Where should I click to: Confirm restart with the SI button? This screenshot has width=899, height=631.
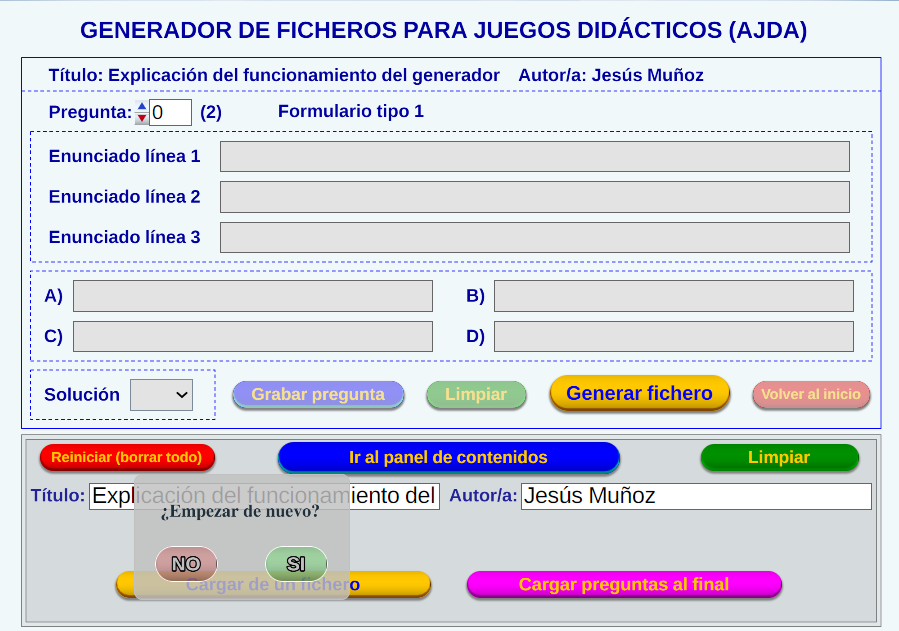296,564
